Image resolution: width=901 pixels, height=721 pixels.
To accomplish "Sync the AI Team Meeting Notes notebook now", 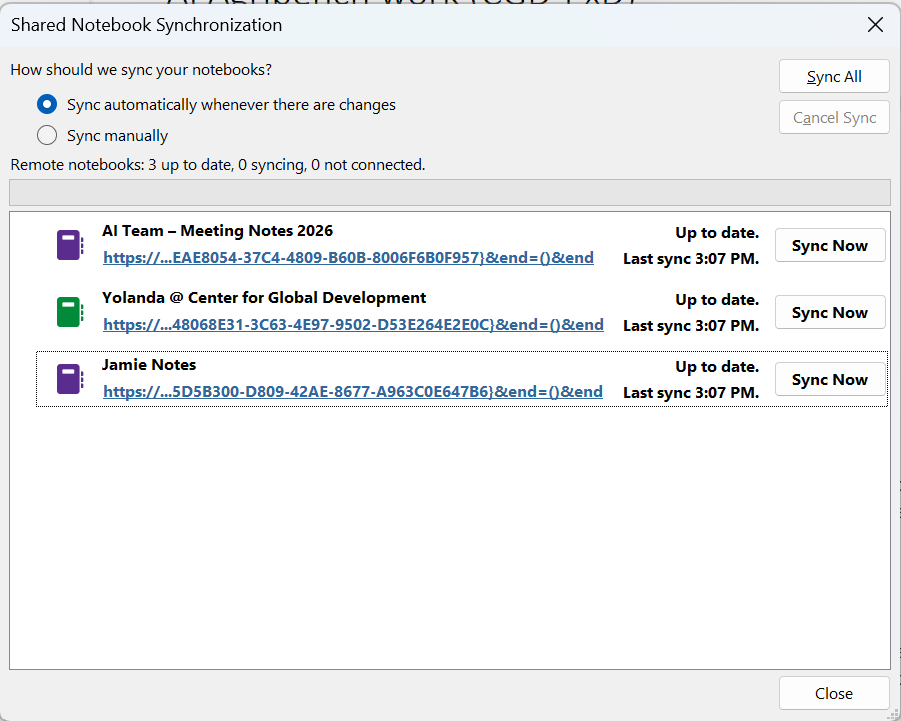I will pyautogui.click(x=830, y=245).
